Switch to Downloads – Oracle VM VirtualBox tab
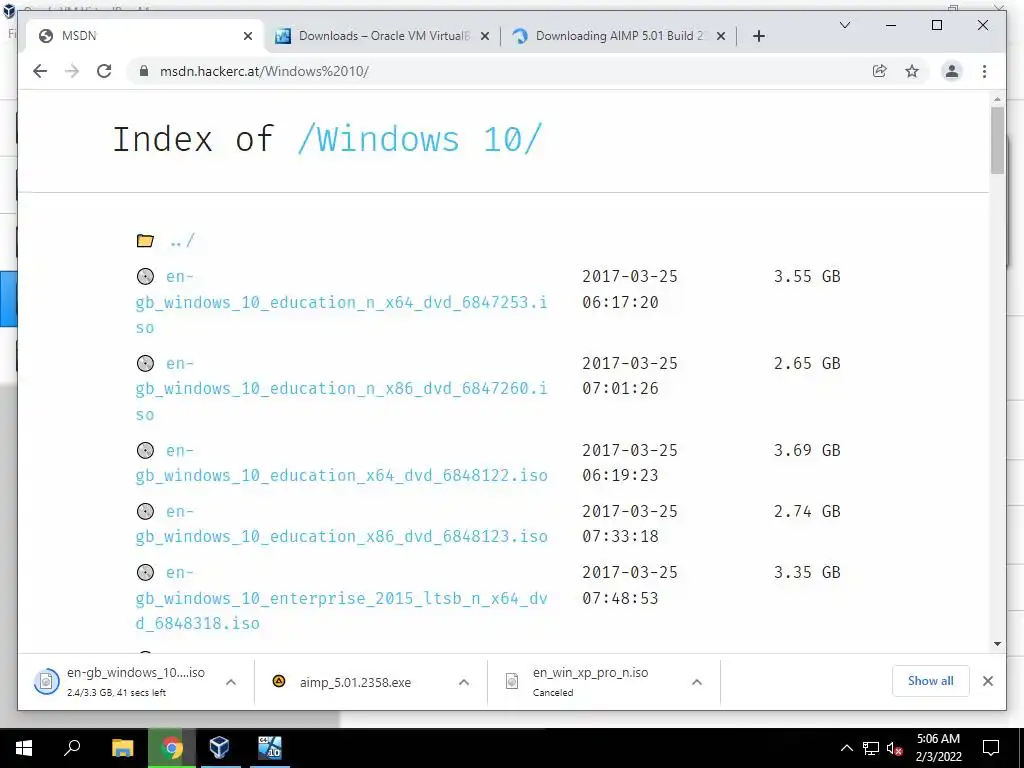This screenshot has height=768, width=1024. point(383,36)
